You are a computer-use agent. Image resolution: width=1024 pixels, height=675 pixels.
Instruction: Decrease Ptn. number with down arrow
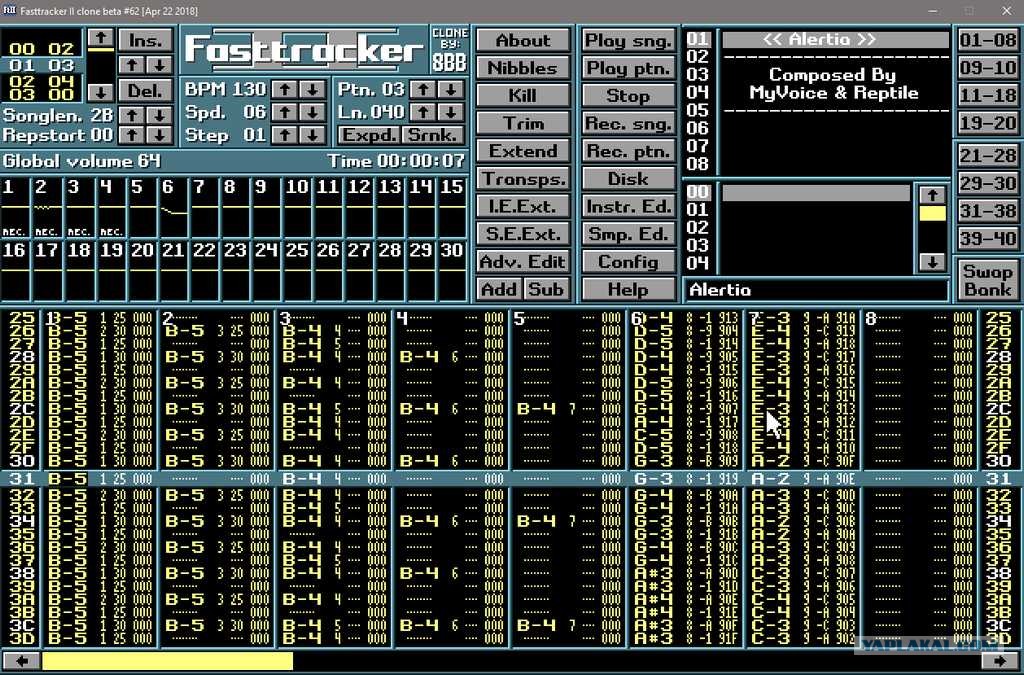451,89
